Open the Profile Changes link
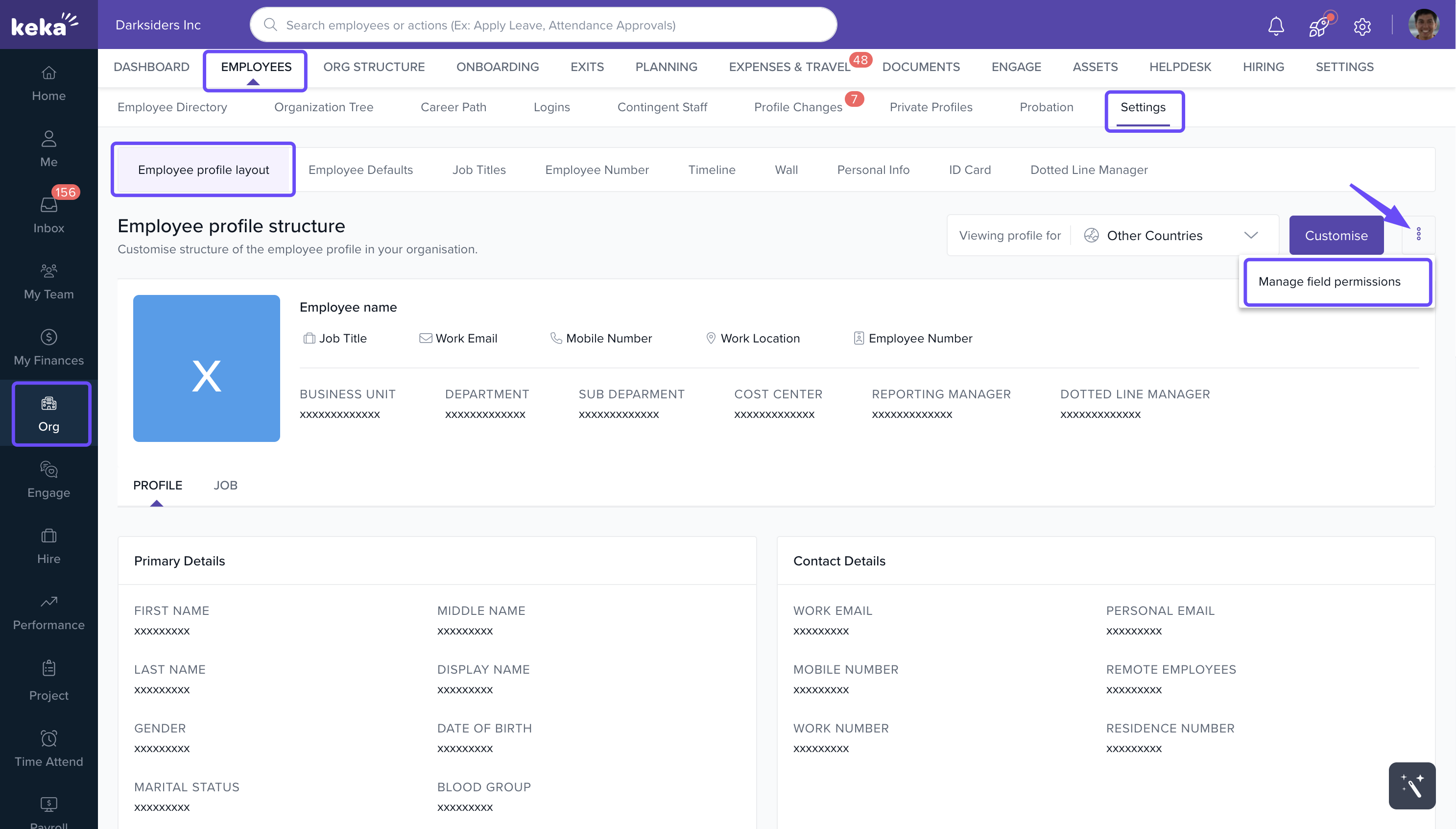 click(798, 107)
